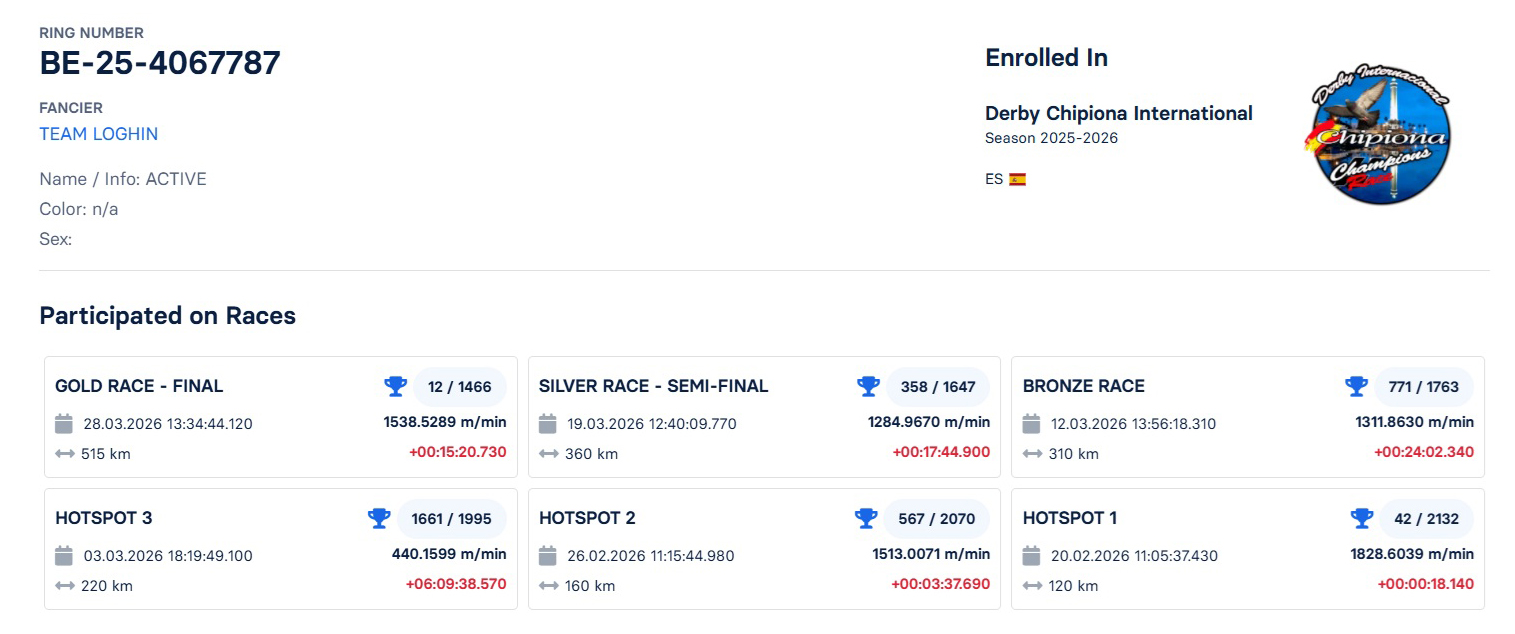Select the GOLD RACE - FINAL card
The width and height of the screenshot is (1515, 634).
click(280, 417)
